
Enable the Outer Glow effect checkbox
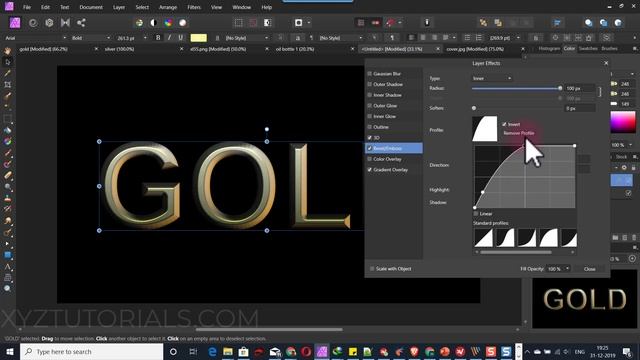[369, 105]
